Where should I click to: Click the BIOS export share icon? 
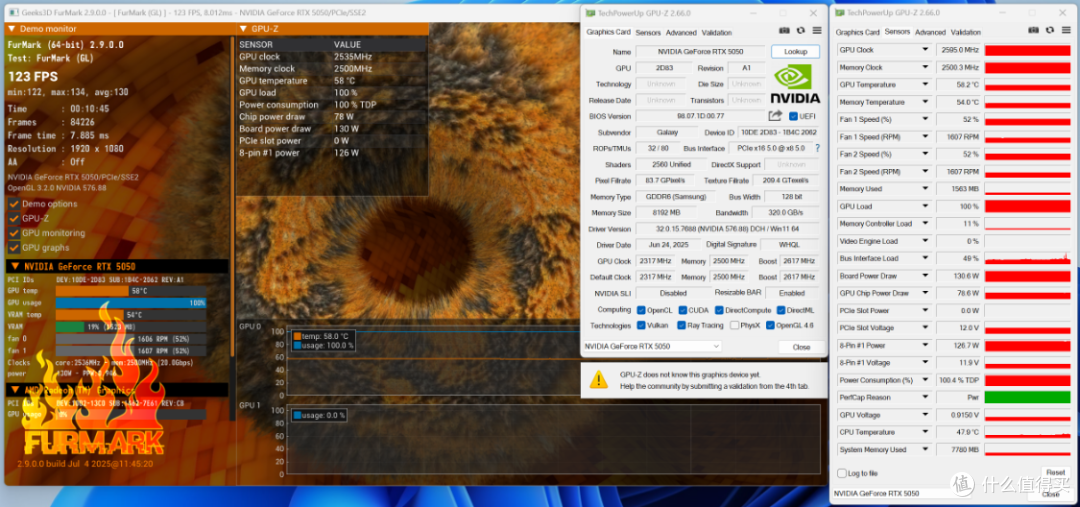click(776, 116)
